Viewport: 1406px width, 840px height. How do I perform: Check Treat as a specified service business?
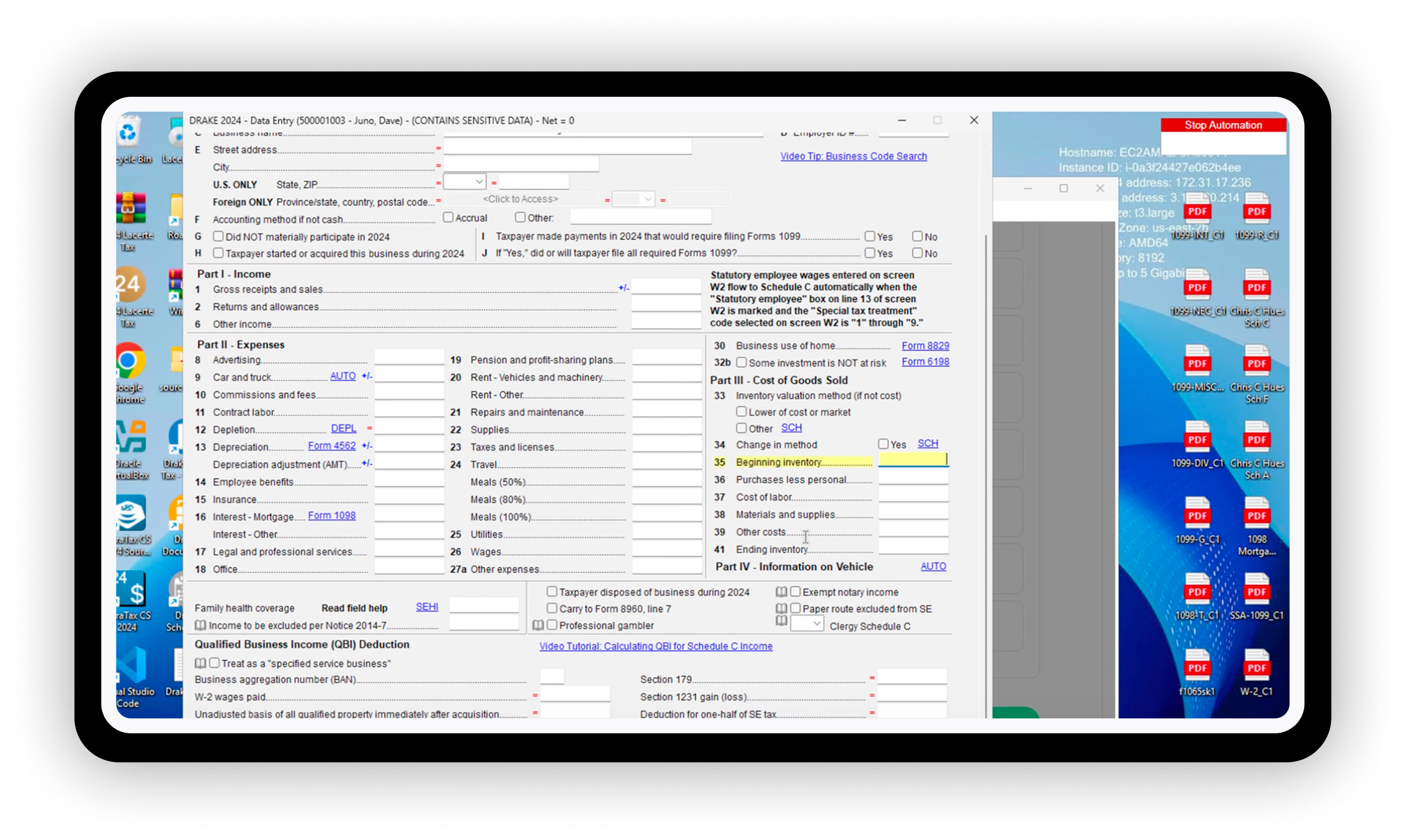click(215, 663)
